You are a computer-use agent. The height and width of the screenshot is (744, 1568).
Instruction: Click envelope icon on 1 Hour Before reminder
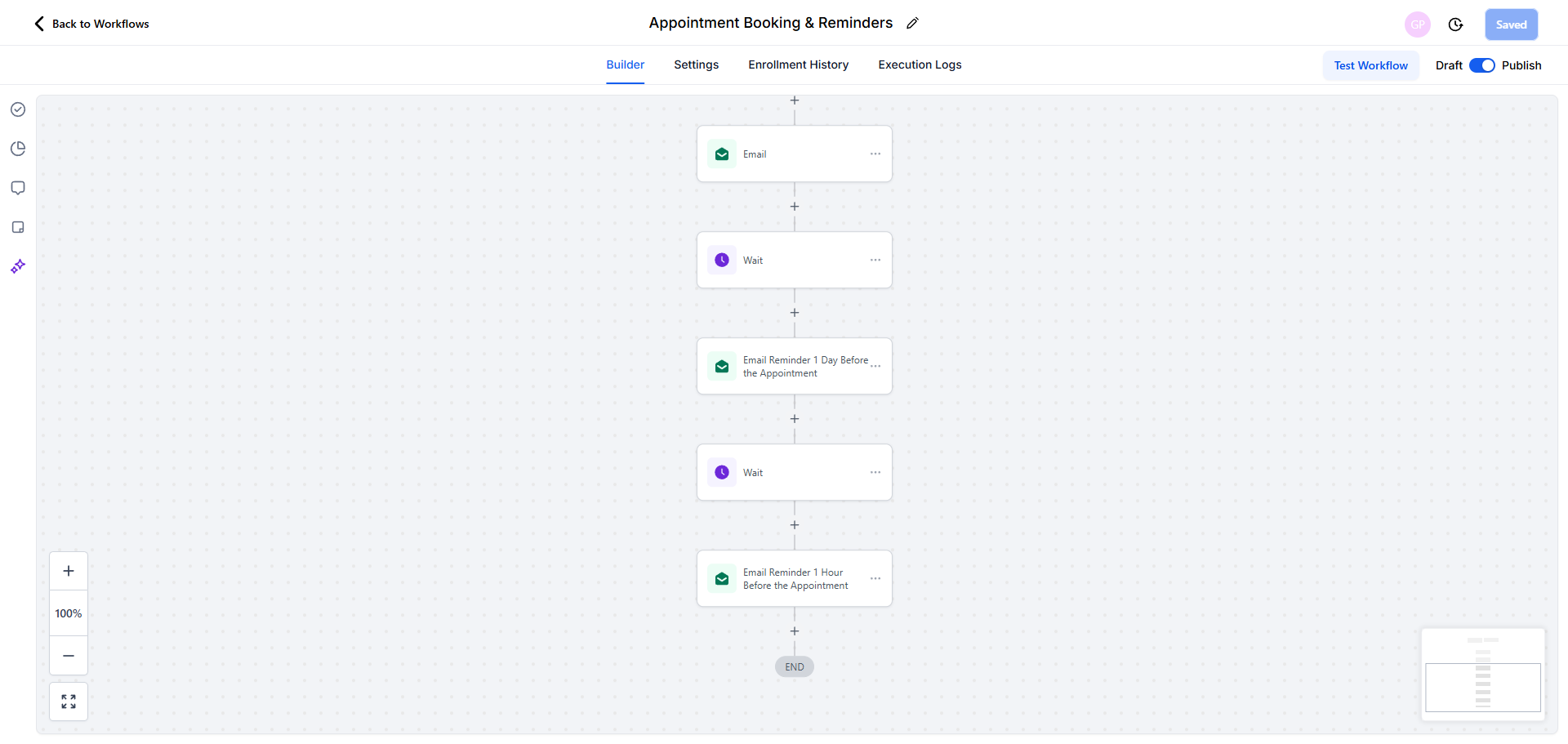(722, 578)
